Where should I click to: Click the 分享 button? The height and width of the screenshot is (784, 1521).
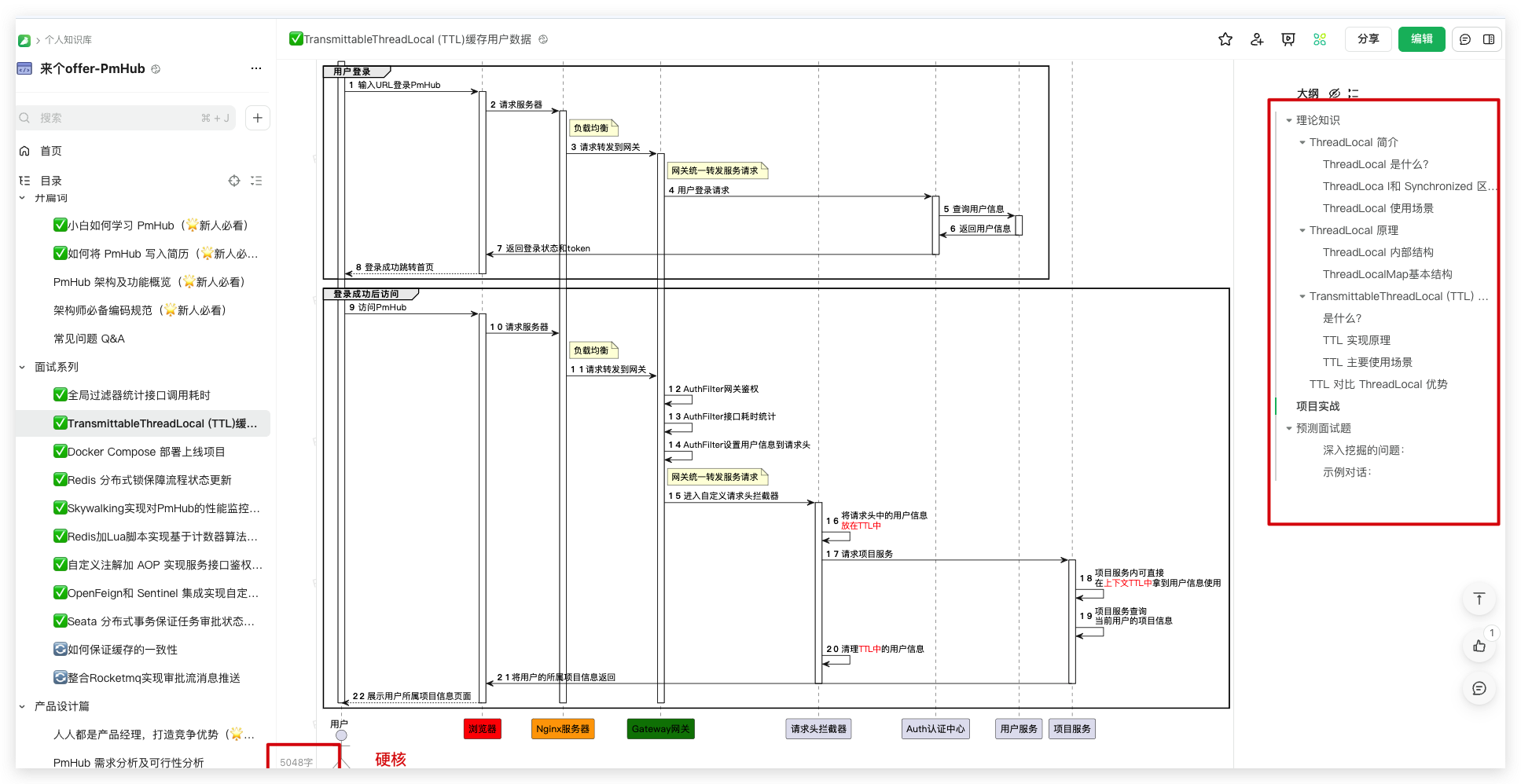(1368, 39)
